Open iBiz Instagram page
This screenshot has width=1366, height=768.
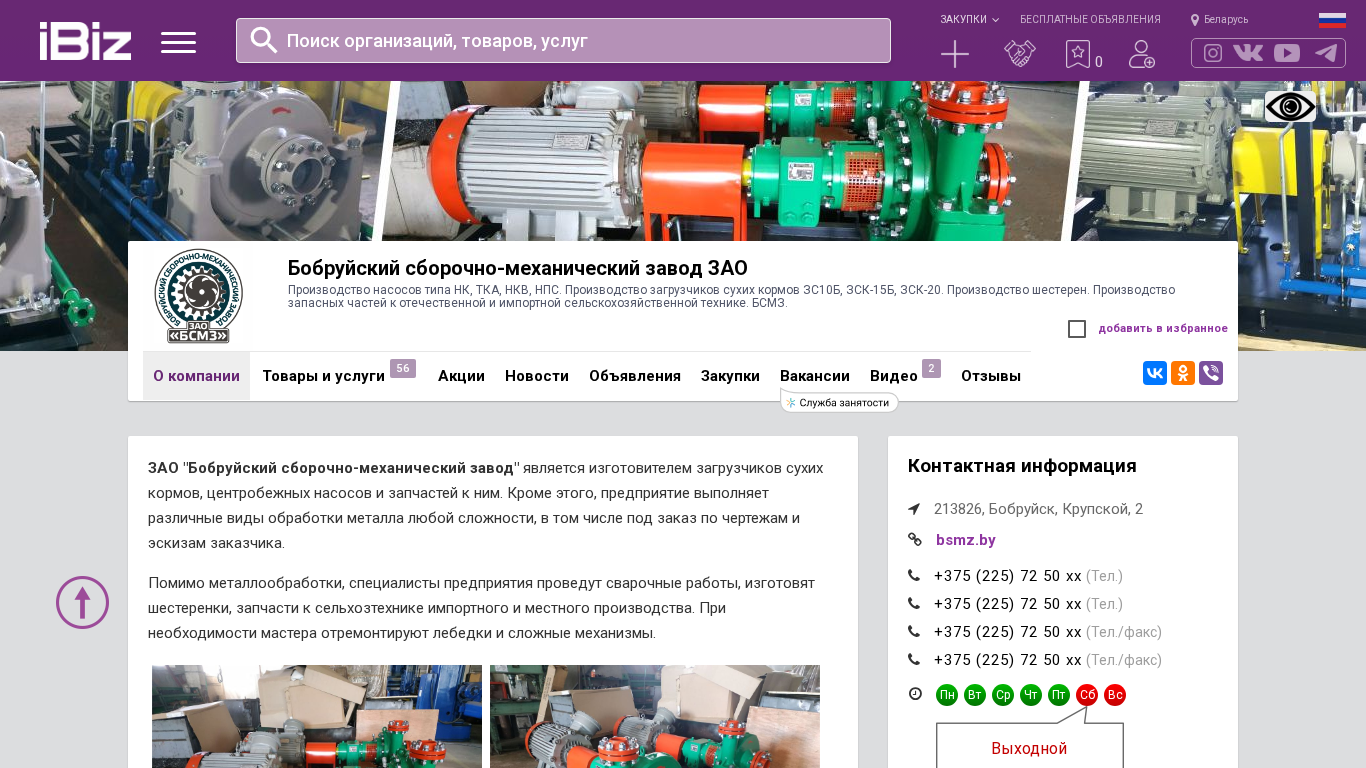[1213, 53]
